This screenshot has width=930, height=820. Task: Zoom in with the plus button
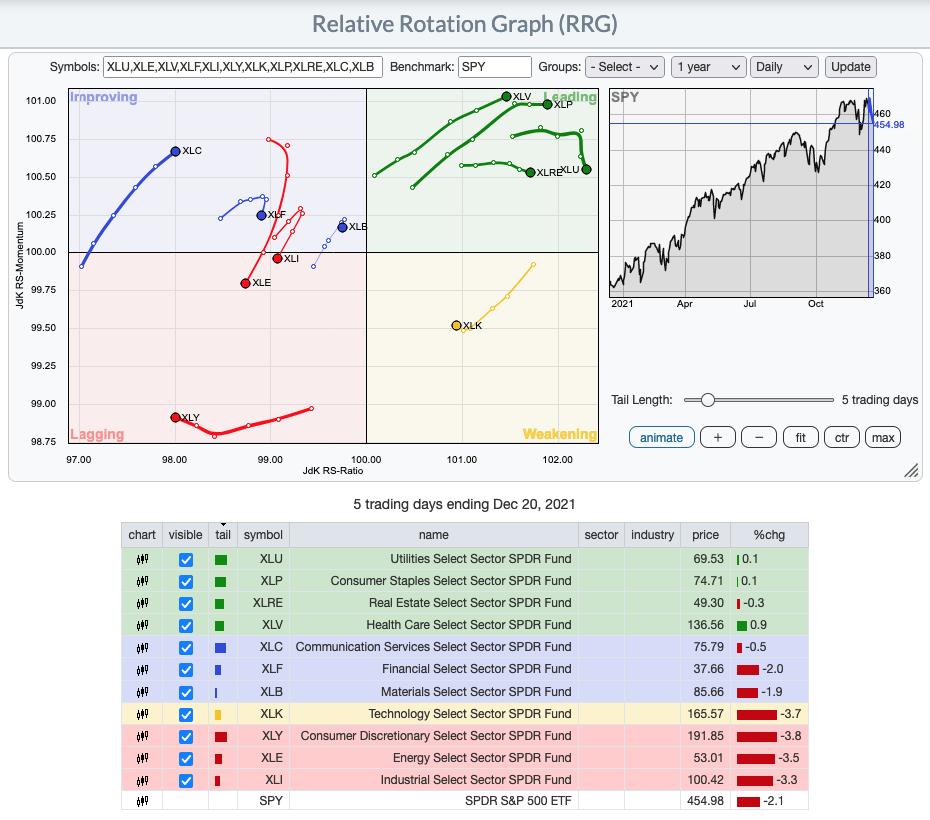point(718,438)
